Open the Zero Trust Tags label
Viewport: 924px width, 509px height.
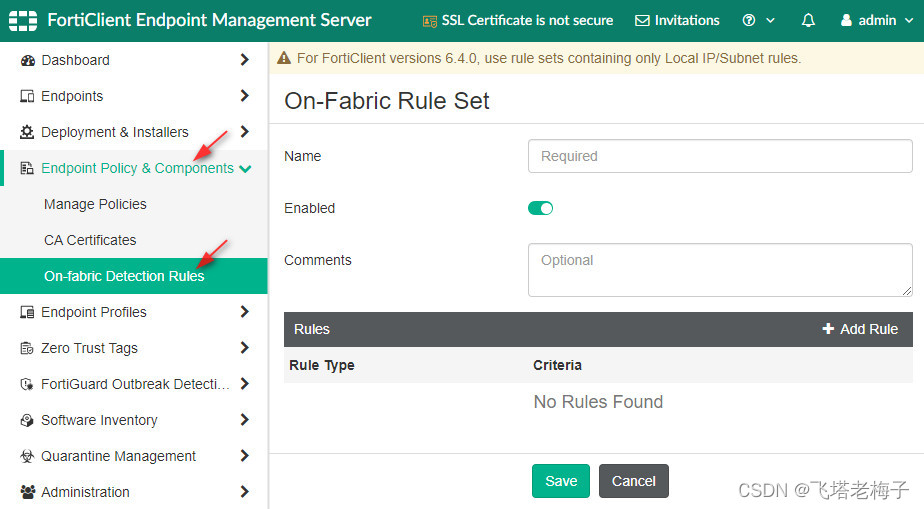click(x=89, y=348)
